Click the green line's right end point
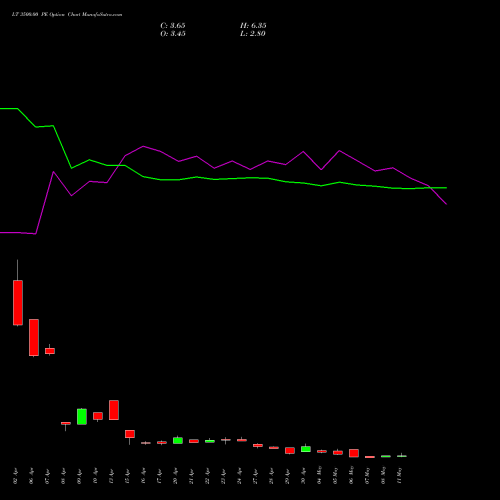This screenshot has width=500, height=500. pyautogui.click(x=446, y=188)
